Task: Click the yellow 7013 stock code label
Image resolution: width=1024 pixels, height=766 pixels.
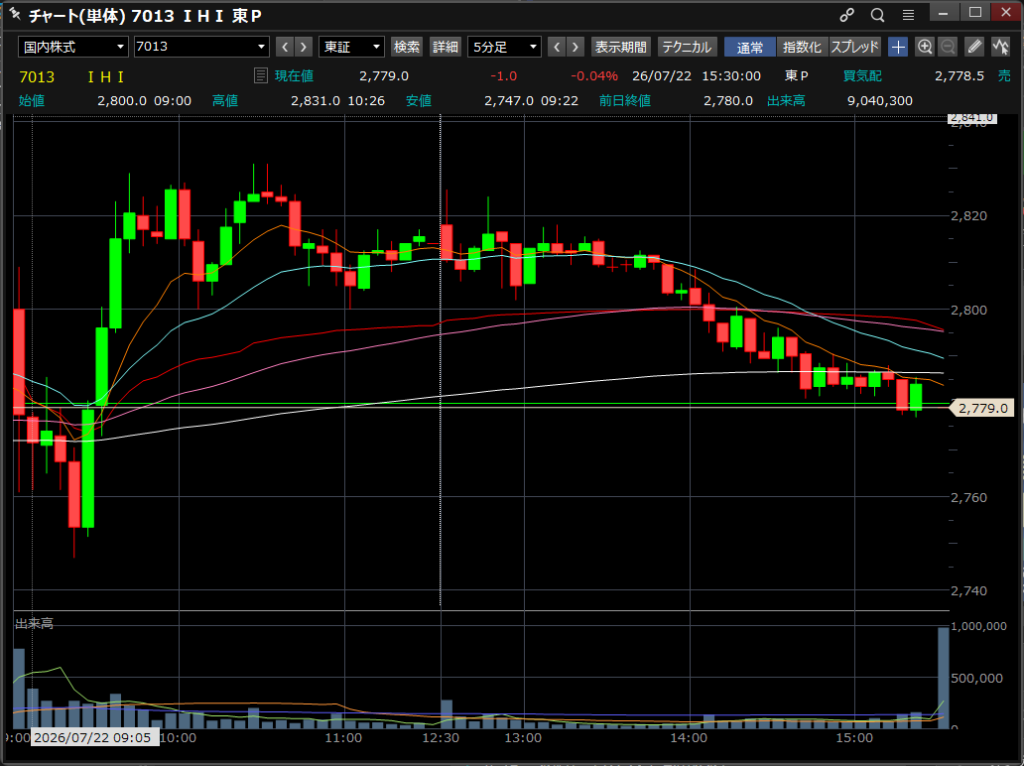Action: point(37,76)
